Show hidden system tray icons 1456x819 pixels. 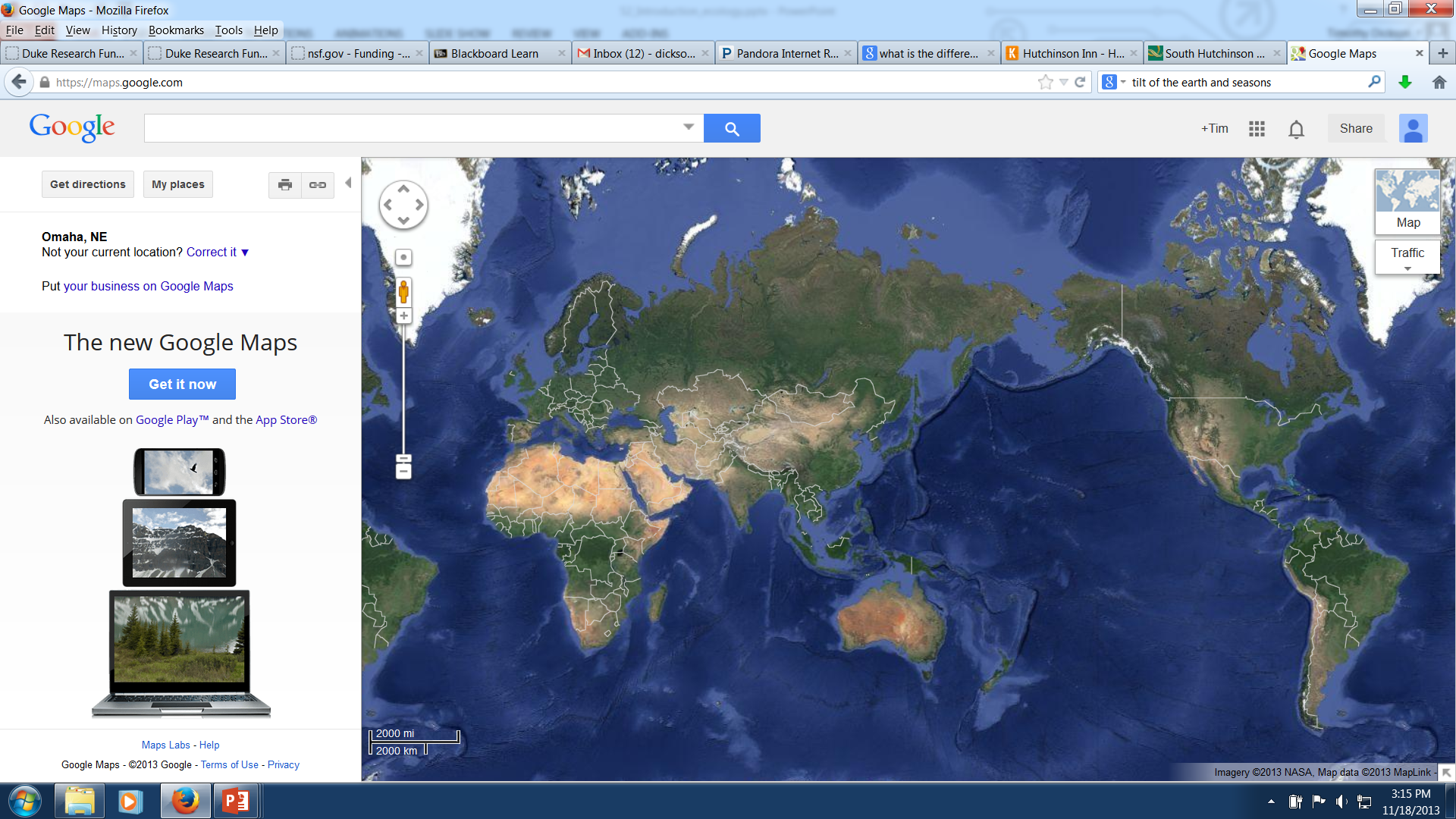pyautogui.click(x=1270, y=801)
